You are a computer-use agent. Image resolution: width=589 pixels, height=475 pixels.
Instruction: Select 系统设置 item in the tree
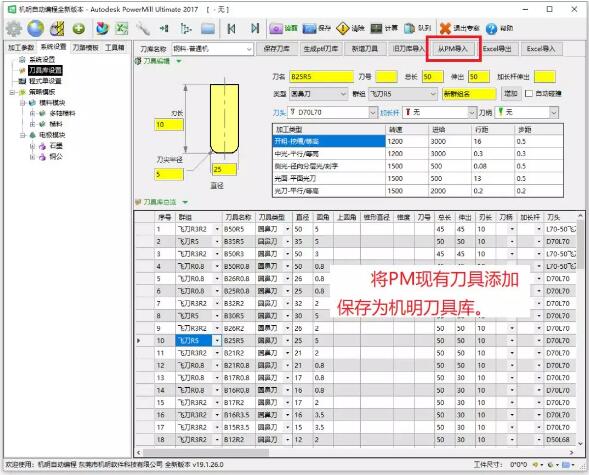tap(42, 60)
